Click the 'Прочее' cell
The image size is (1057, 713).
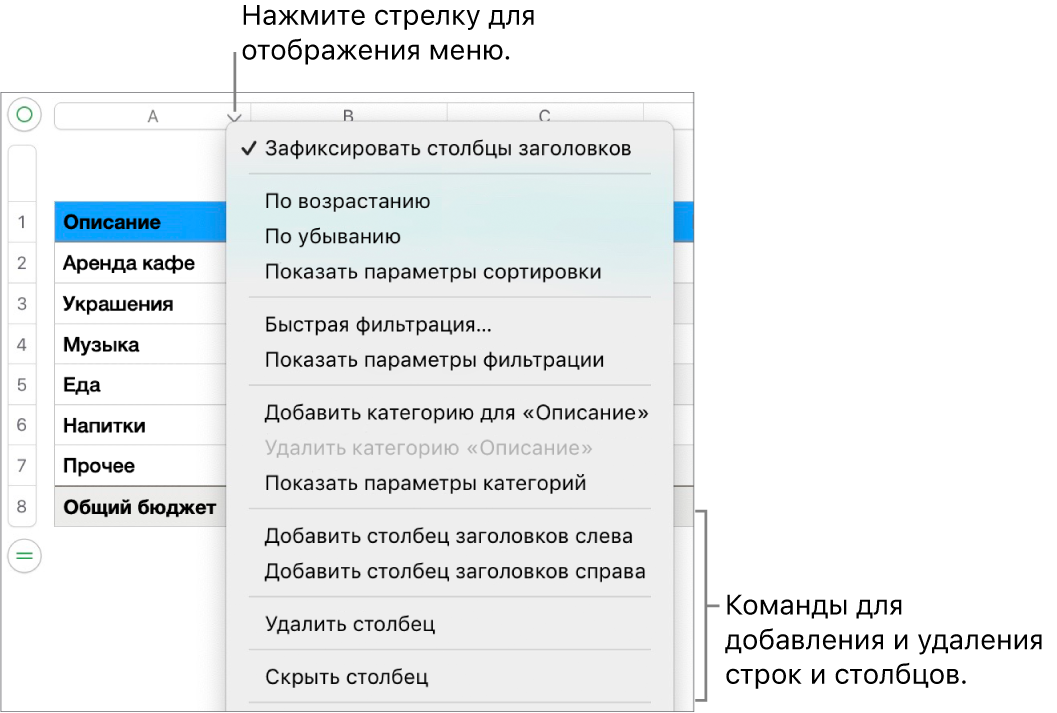(140, 466)
